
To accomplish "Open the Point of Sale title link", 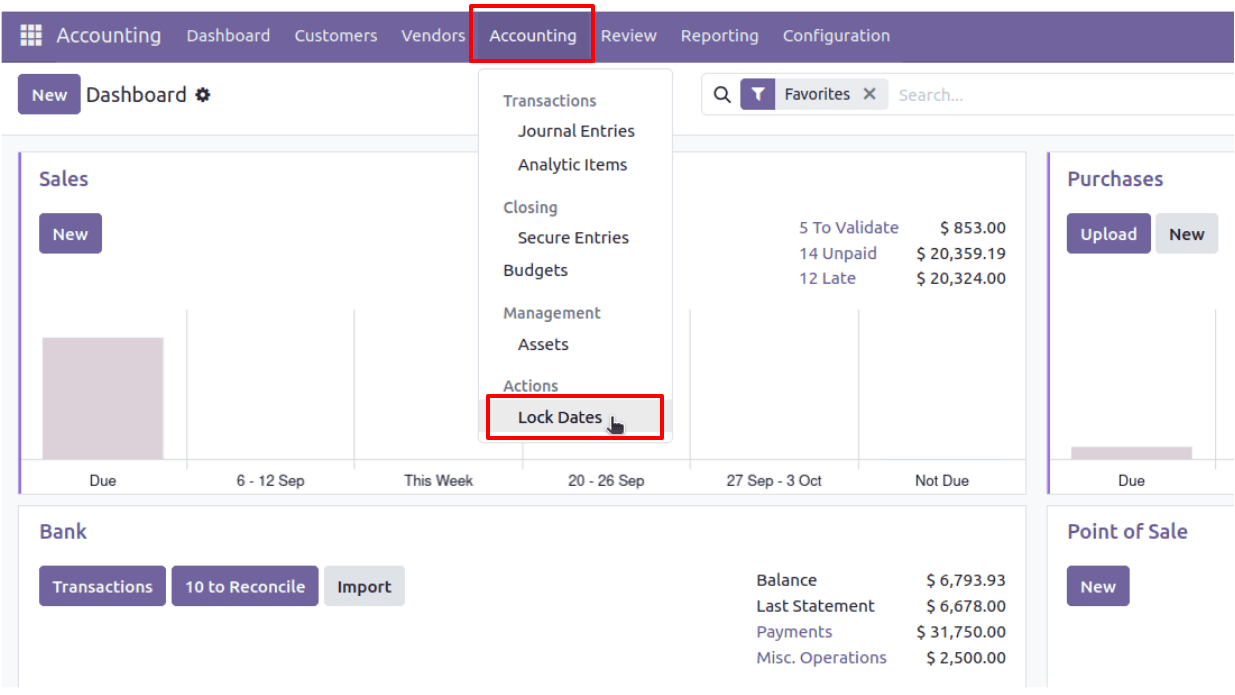I will [x=1127, y=531].
